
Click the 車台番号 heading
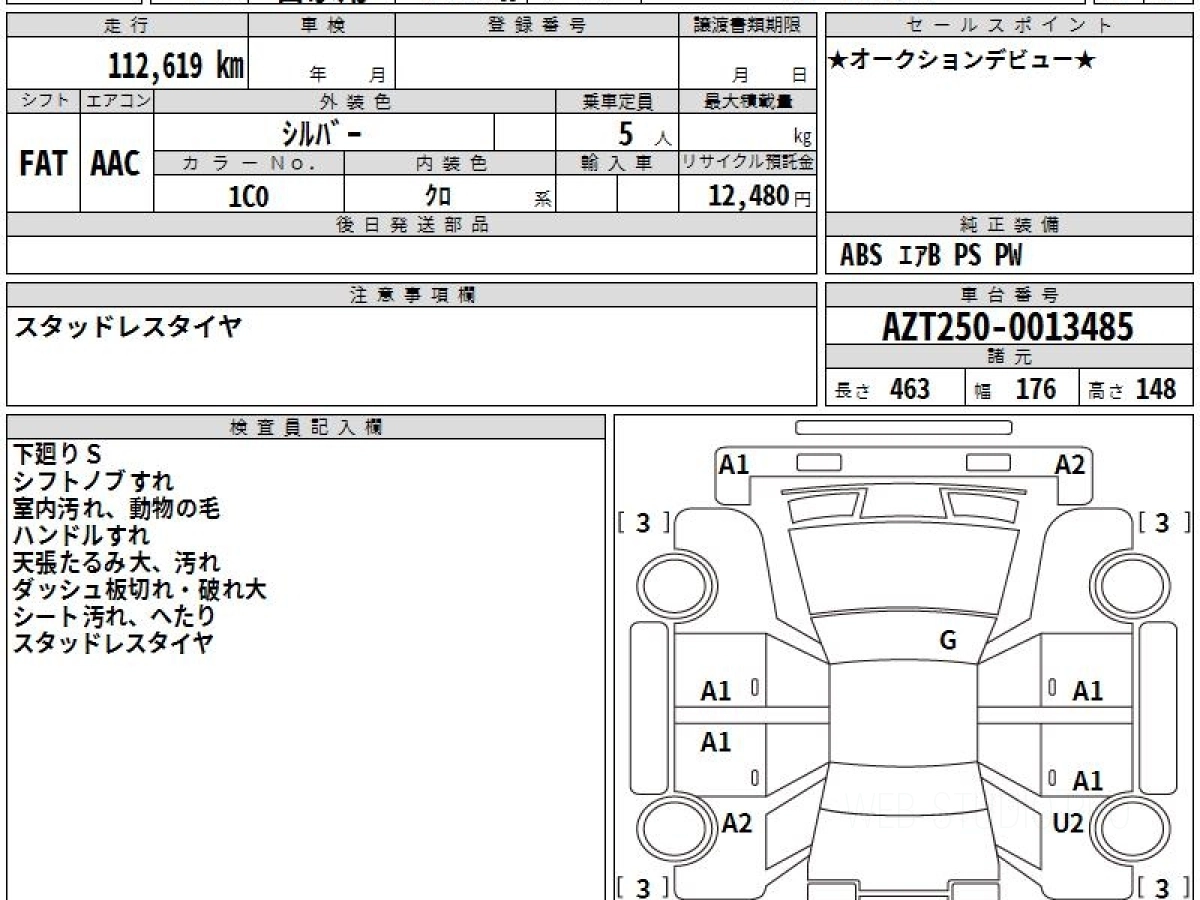tap(1010, 295)
